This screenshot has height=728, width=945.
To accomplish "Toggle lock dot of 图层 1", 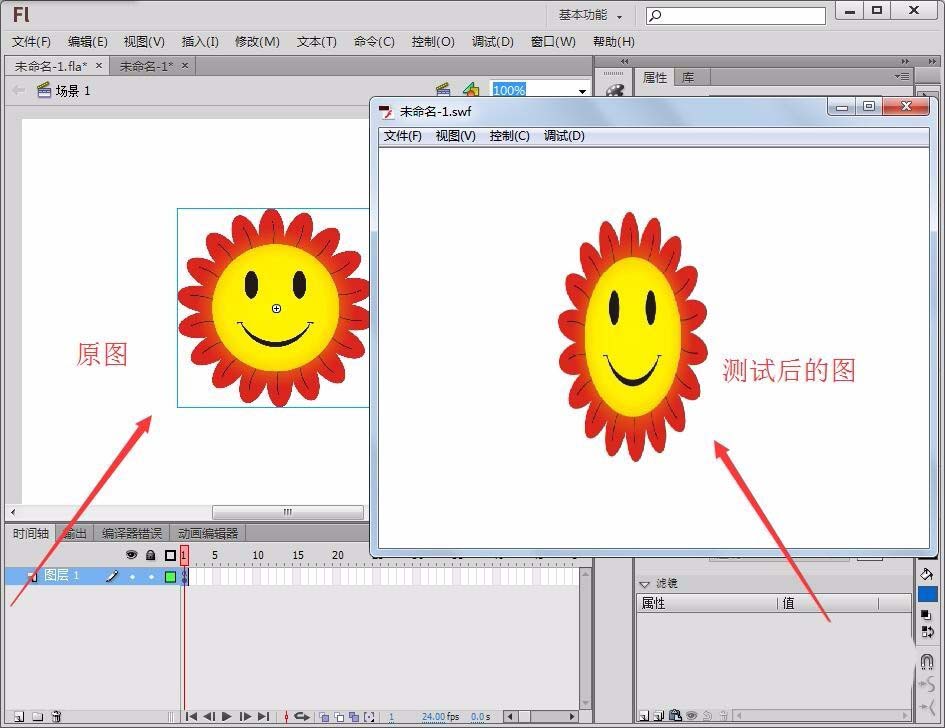I will point(151,577).
